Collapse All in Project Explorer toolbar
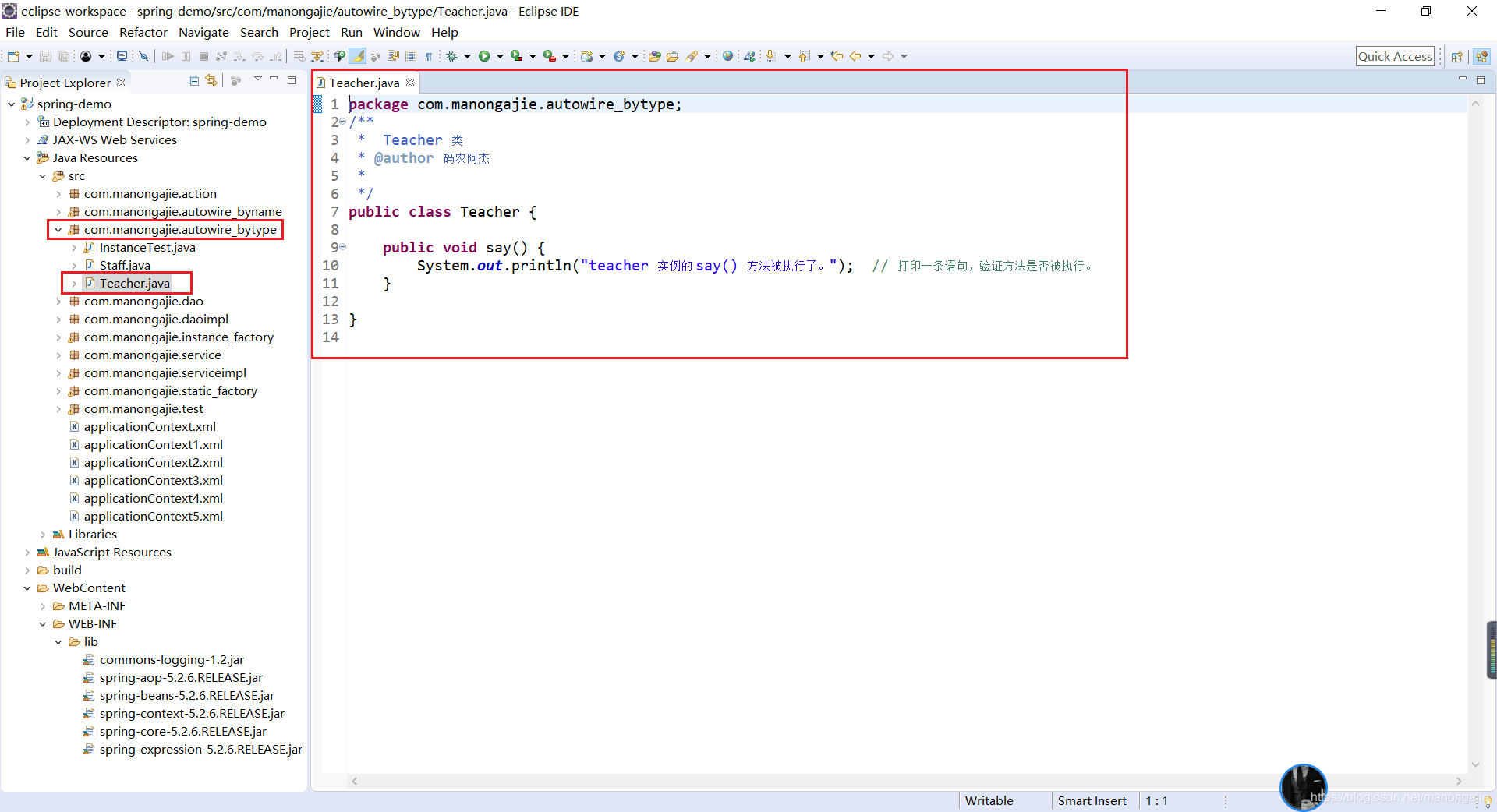This screenshot has height=812, width=1497. 194,80
